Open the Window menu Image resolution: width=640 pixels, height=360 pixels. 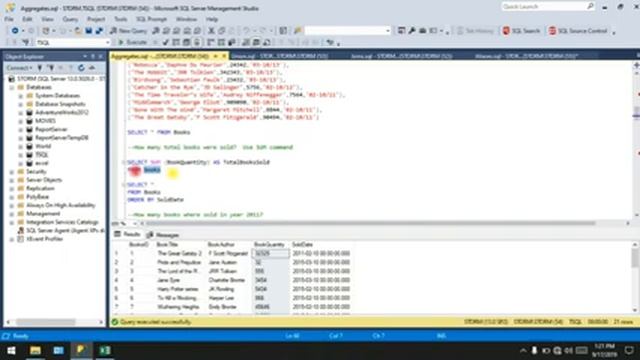(186, 19)
